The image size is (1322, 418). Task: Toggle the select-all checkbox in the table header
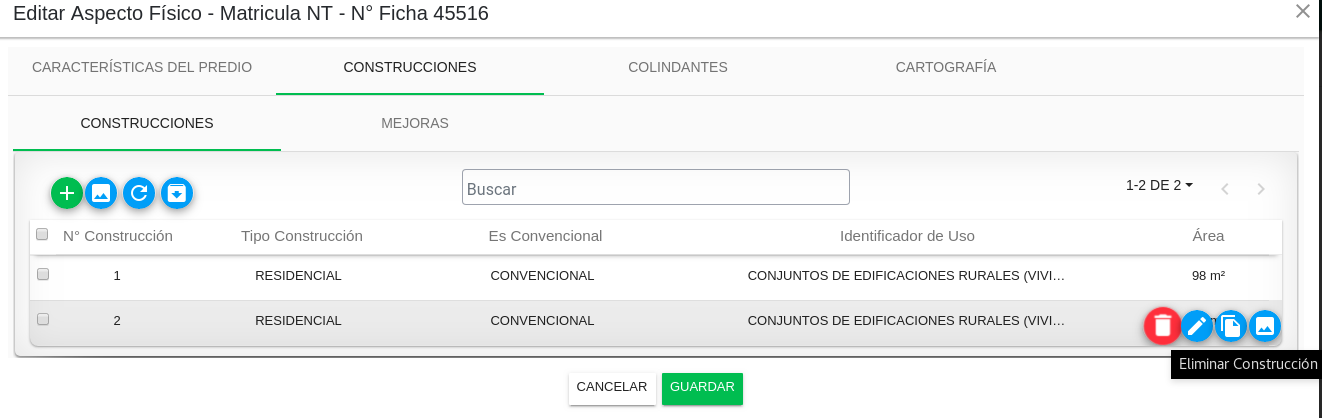[42, 234]
